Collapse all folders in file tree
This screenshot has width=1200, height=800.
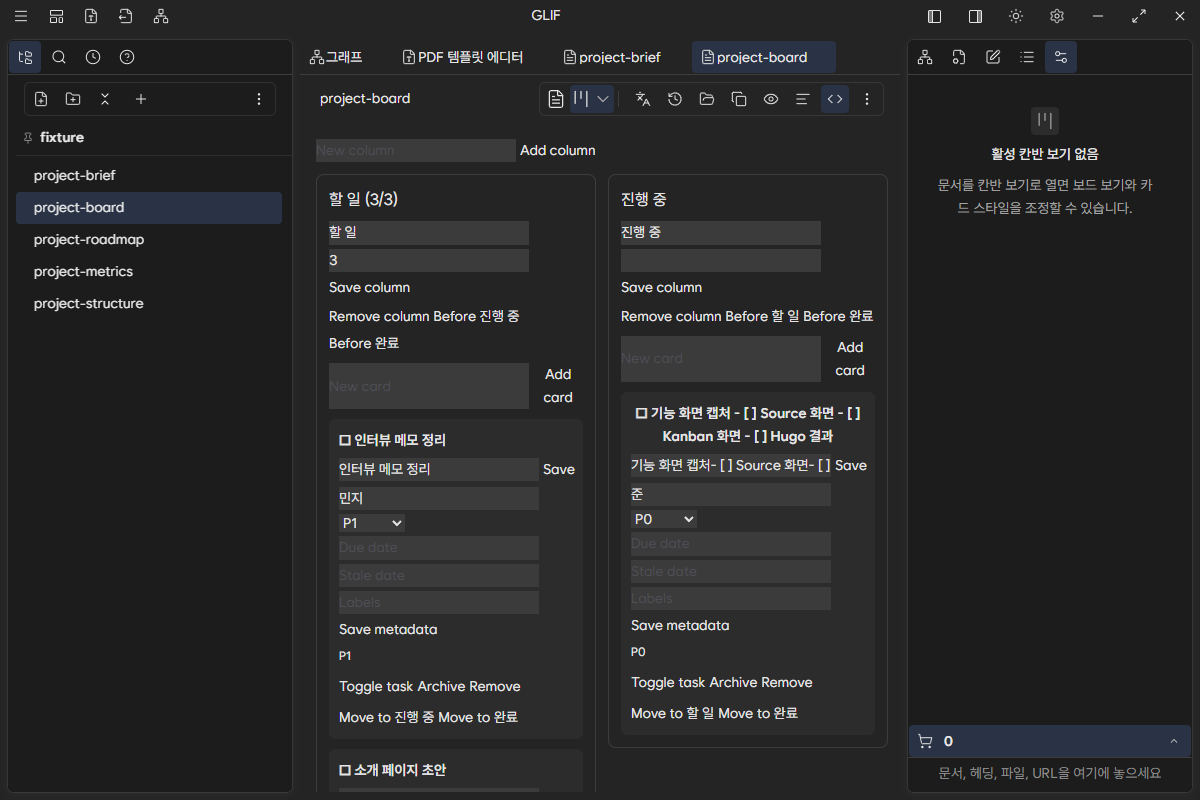[x=105, y=99]
